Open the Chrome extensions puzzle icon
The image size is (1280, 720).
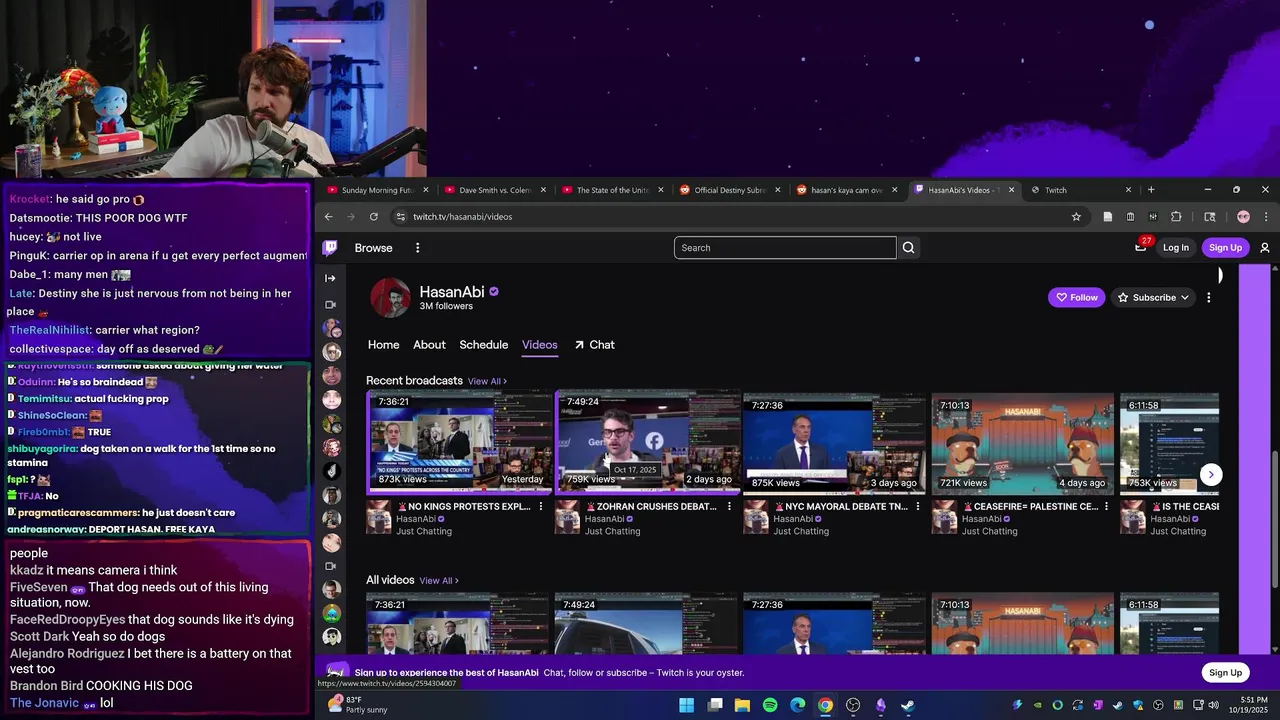1176,217
